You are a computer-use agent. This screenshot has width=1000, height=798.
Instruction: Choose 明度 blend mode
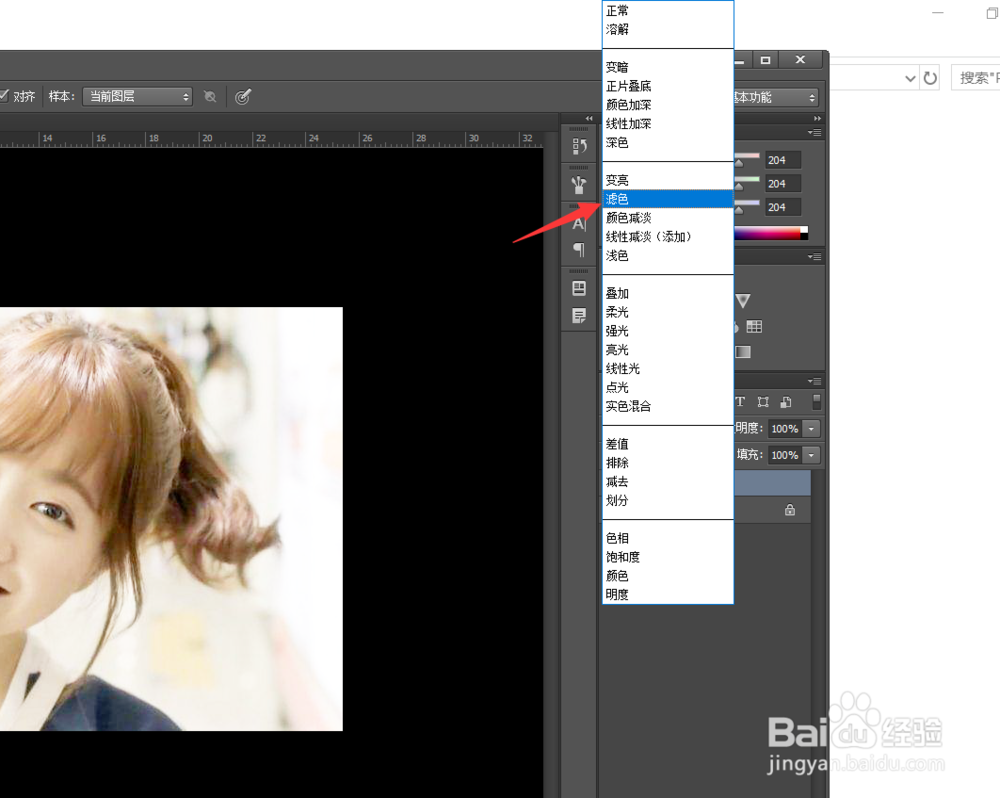click(668, 595)
